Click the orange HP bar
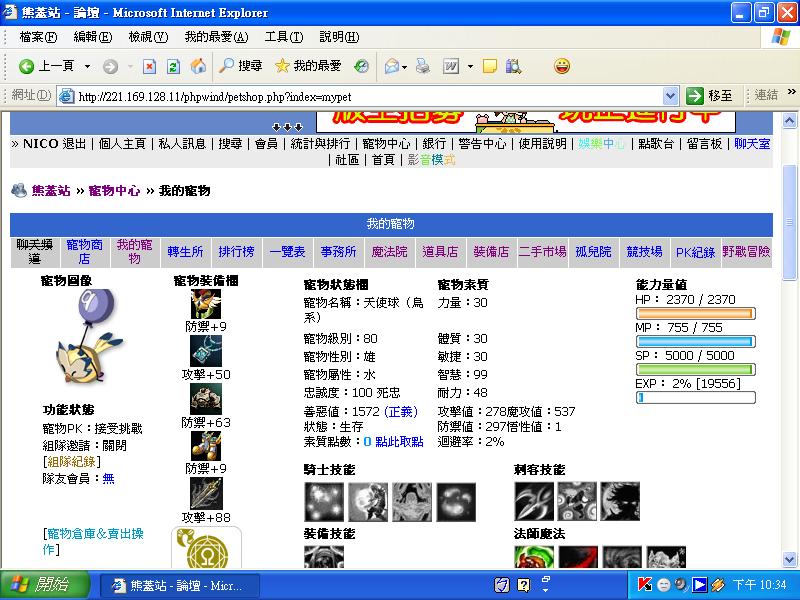Viewport: 800px width, 600px height. tap(695, 314)
